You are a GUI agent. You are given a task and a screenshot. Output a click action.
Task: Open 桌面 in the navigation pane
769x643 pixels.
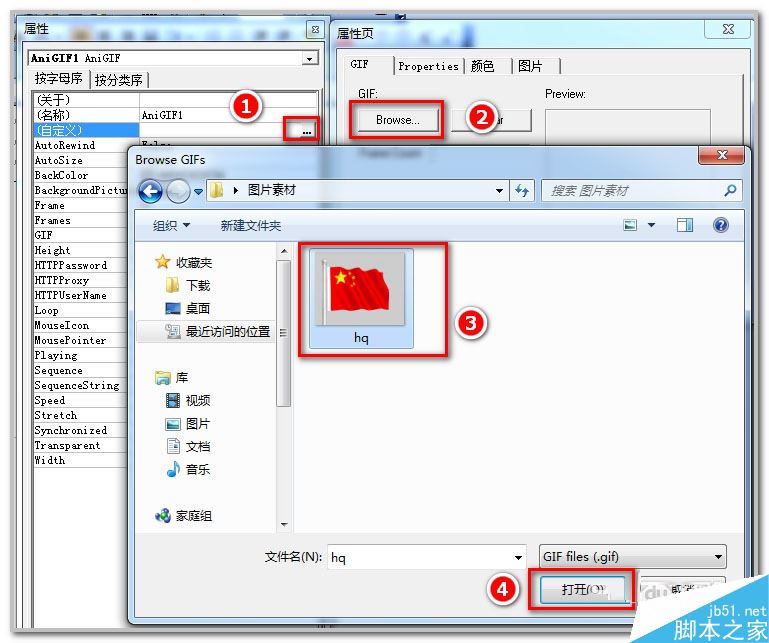tap(188, 309)
